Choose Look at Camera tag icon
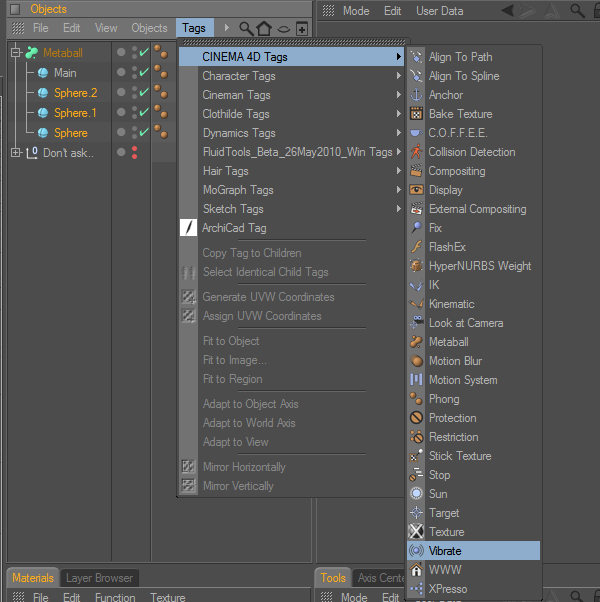 [416, 323]
